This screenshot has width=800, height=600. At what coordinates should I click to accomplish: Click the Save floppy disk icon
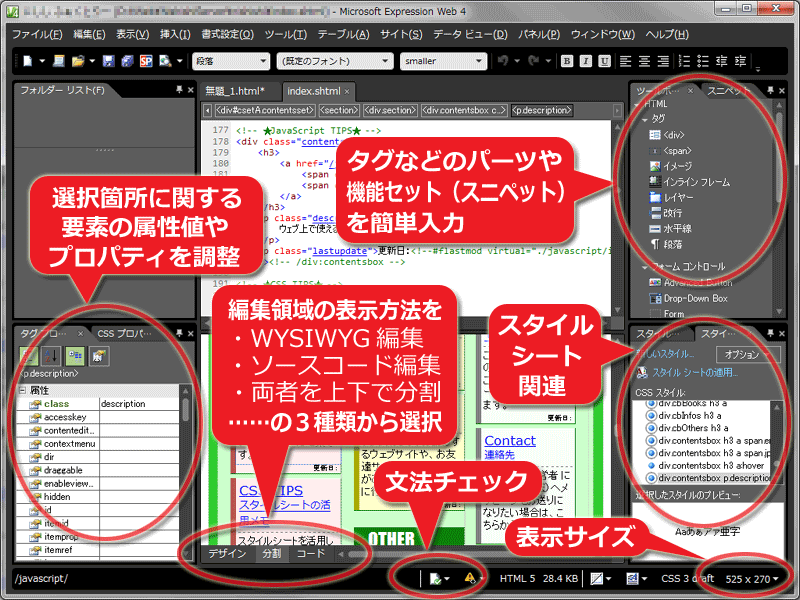tap(108, 61)
